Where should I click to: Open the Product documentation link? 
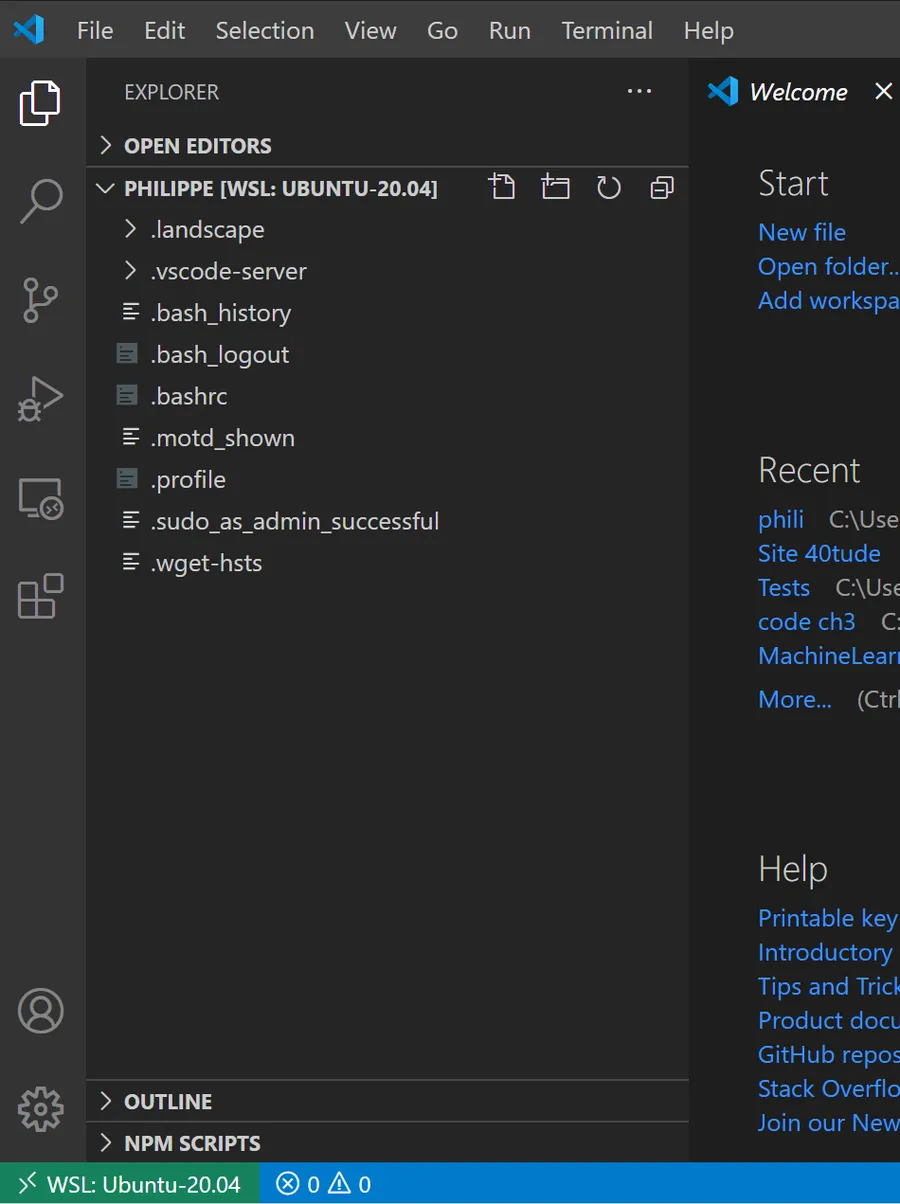tap(828, 1020)
